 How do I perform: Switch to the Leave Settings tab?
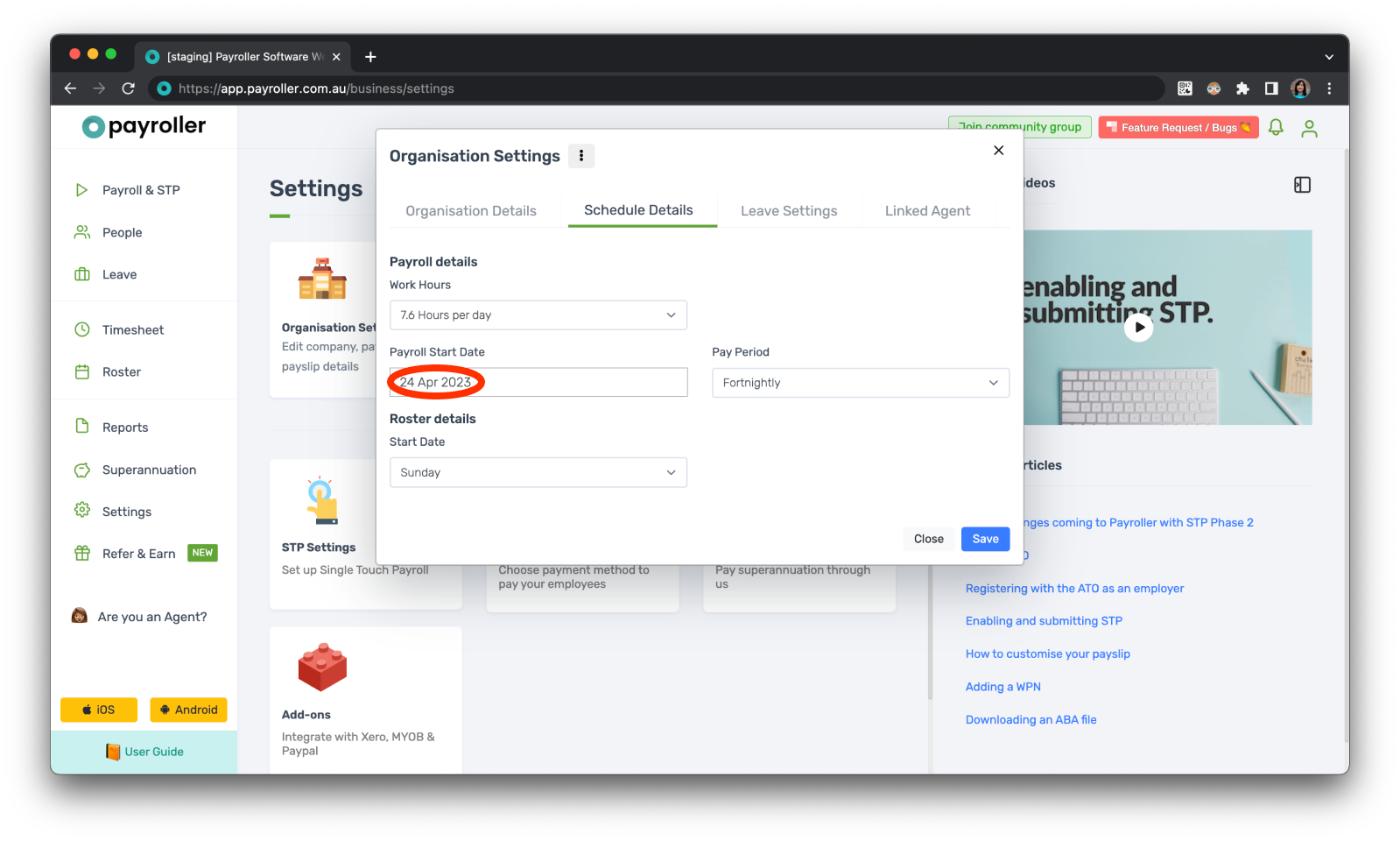point(789,211)
